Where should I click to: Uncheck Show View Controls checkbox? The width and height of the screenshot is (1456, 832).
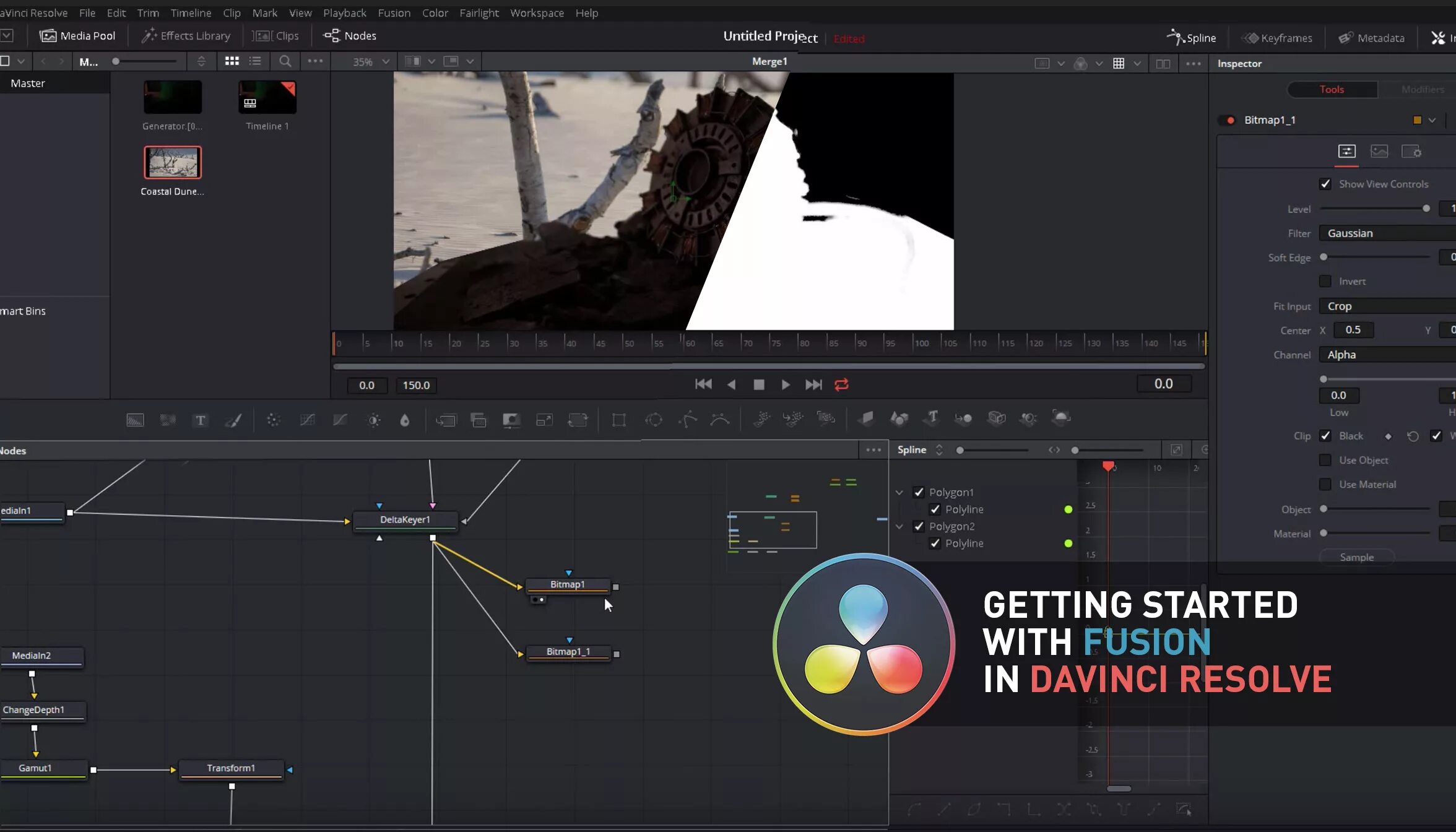click(x=1325, y=184)
